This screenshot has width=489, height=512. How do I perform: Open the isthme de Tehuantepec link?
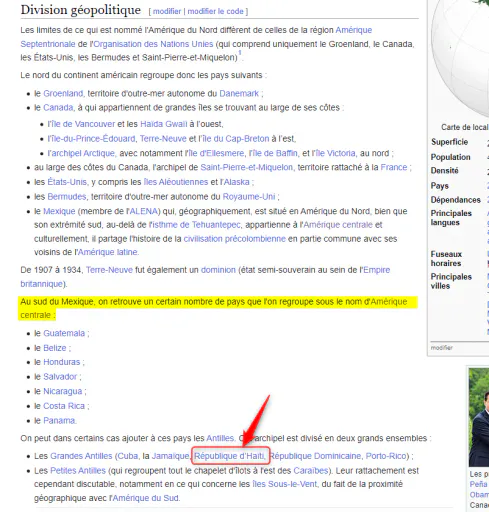tap(196, 225)
